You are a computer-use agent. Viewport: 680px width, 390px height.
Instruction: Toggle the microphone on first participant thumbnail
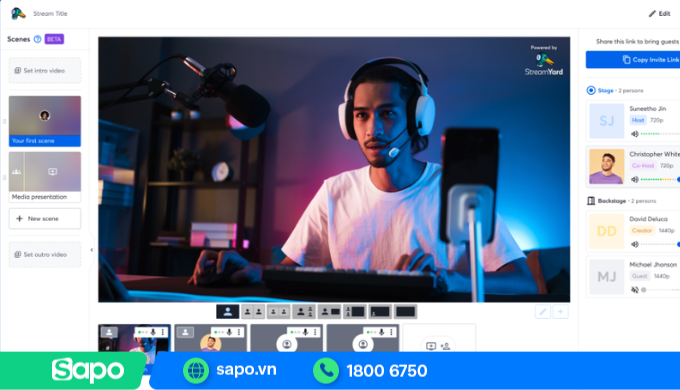coord(153,332)
